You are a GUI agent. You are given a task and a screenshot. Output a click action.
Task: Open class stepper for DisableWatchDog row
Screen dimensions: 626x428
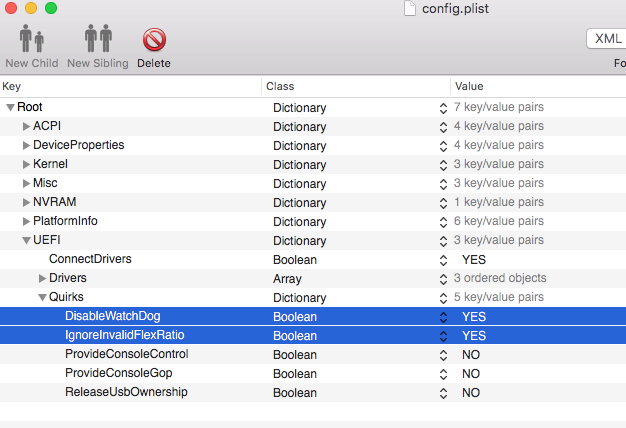coord(443,317)
